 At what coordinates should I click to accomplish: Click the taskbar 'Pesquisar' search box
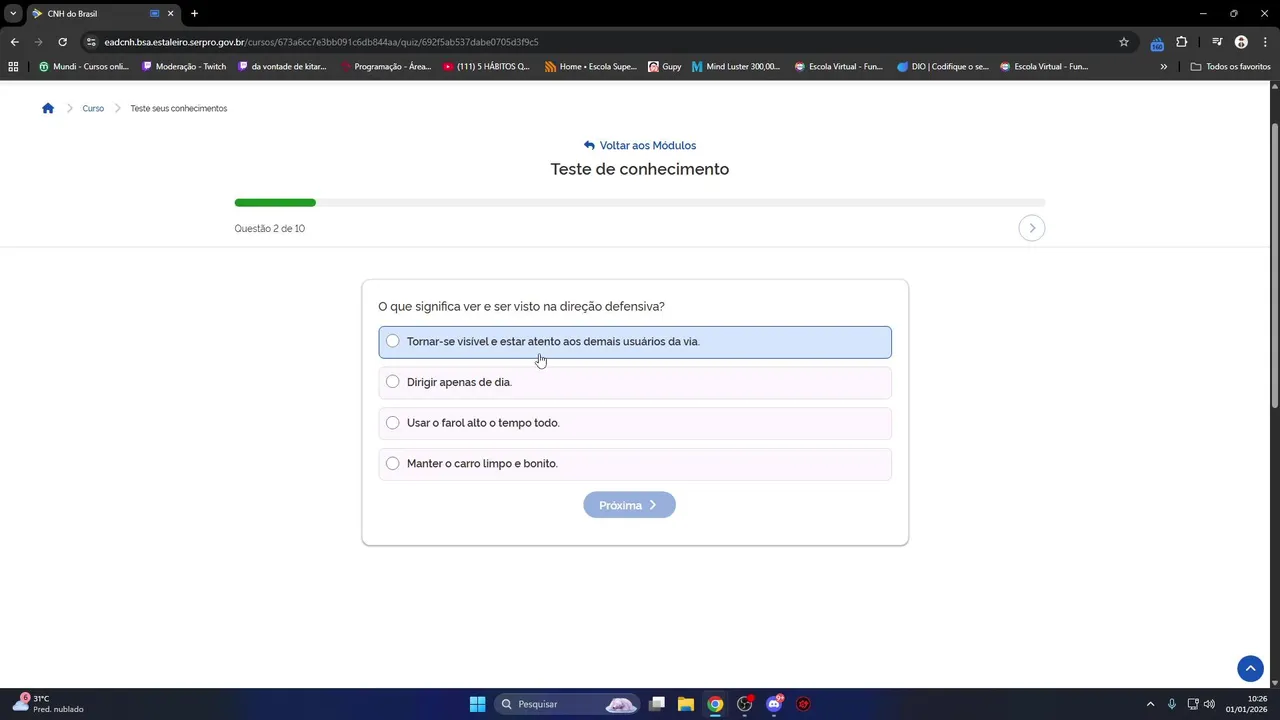coord(566,704)
